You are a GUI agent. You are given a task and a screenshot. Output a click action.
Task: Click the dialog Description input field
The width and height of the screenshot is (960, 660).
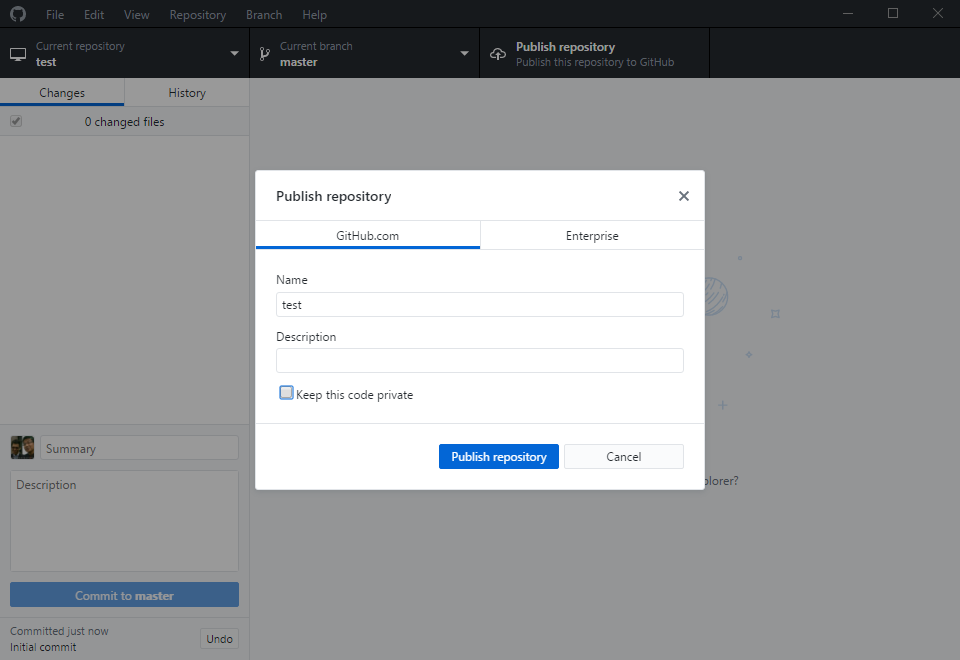479,361
